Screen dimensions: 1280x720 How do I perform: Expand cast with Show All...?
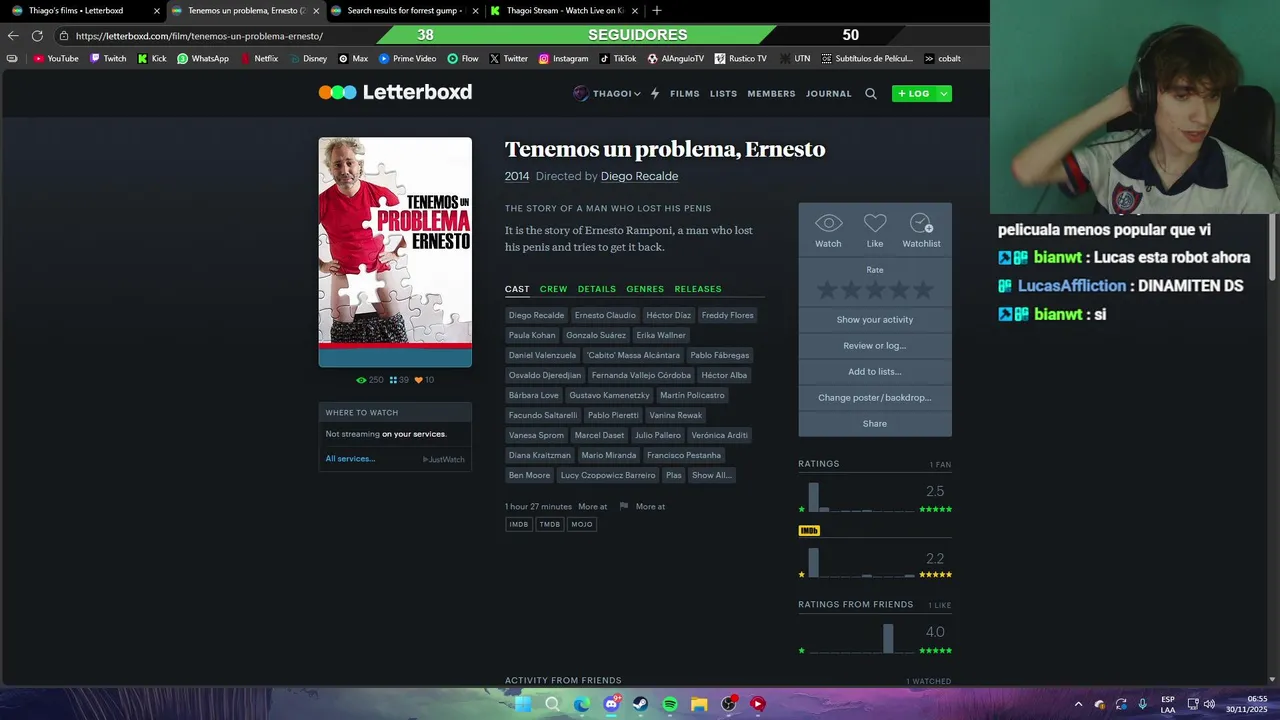click(x=712, y=475)
